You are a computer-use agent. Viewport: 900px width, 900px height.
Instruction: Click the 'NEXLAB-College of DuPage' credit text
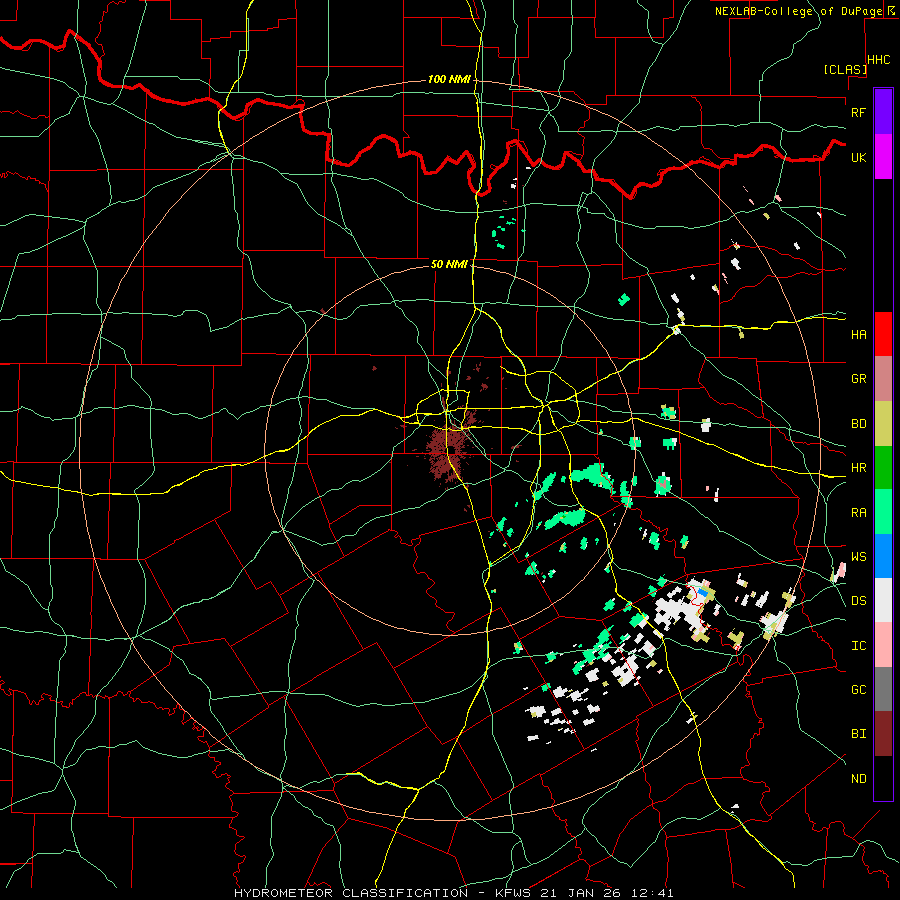[x=798, y=11]
